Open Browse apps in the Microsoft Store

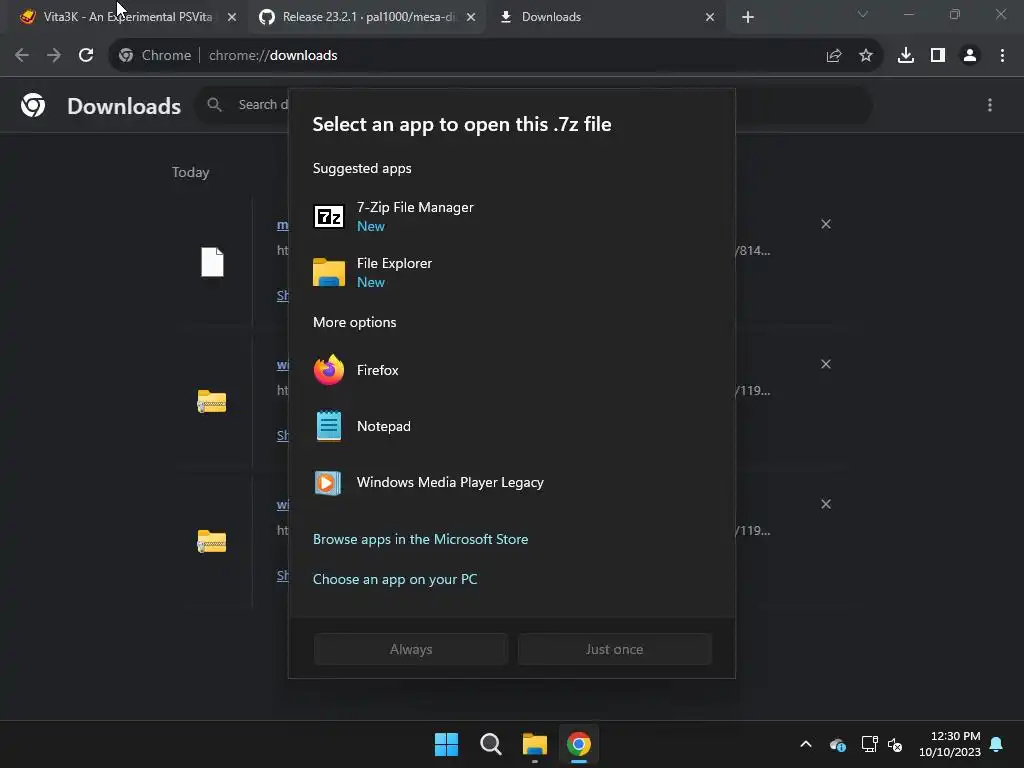pos(421,539)
